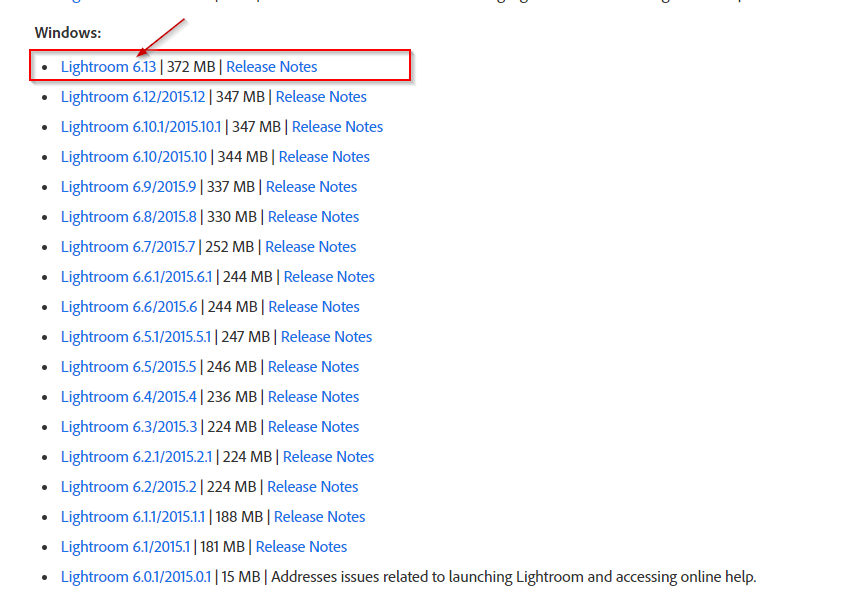This screenshot has height=612, width=848.
Task: Download Lightroom 6.10.1/2015.10.1
Action: [141, 127]
